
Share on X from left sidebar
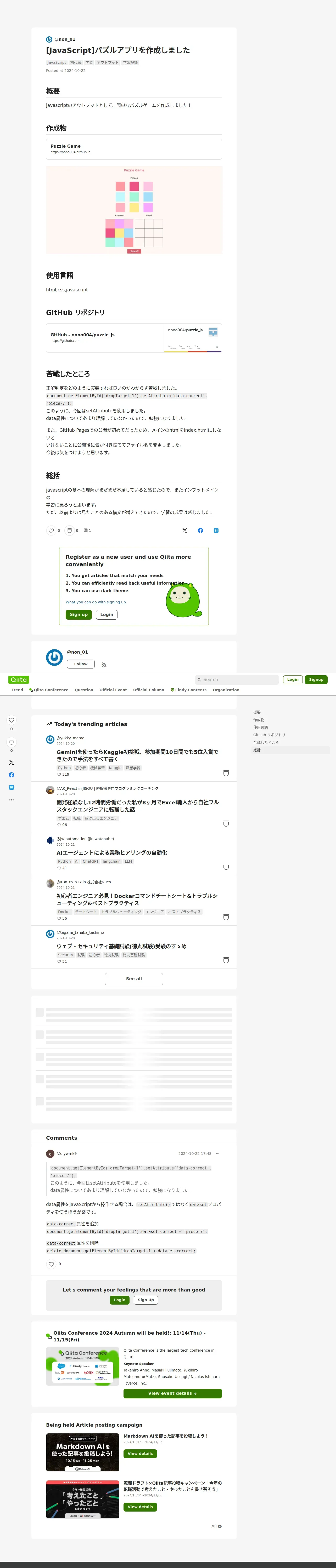[x=11, y=762]
